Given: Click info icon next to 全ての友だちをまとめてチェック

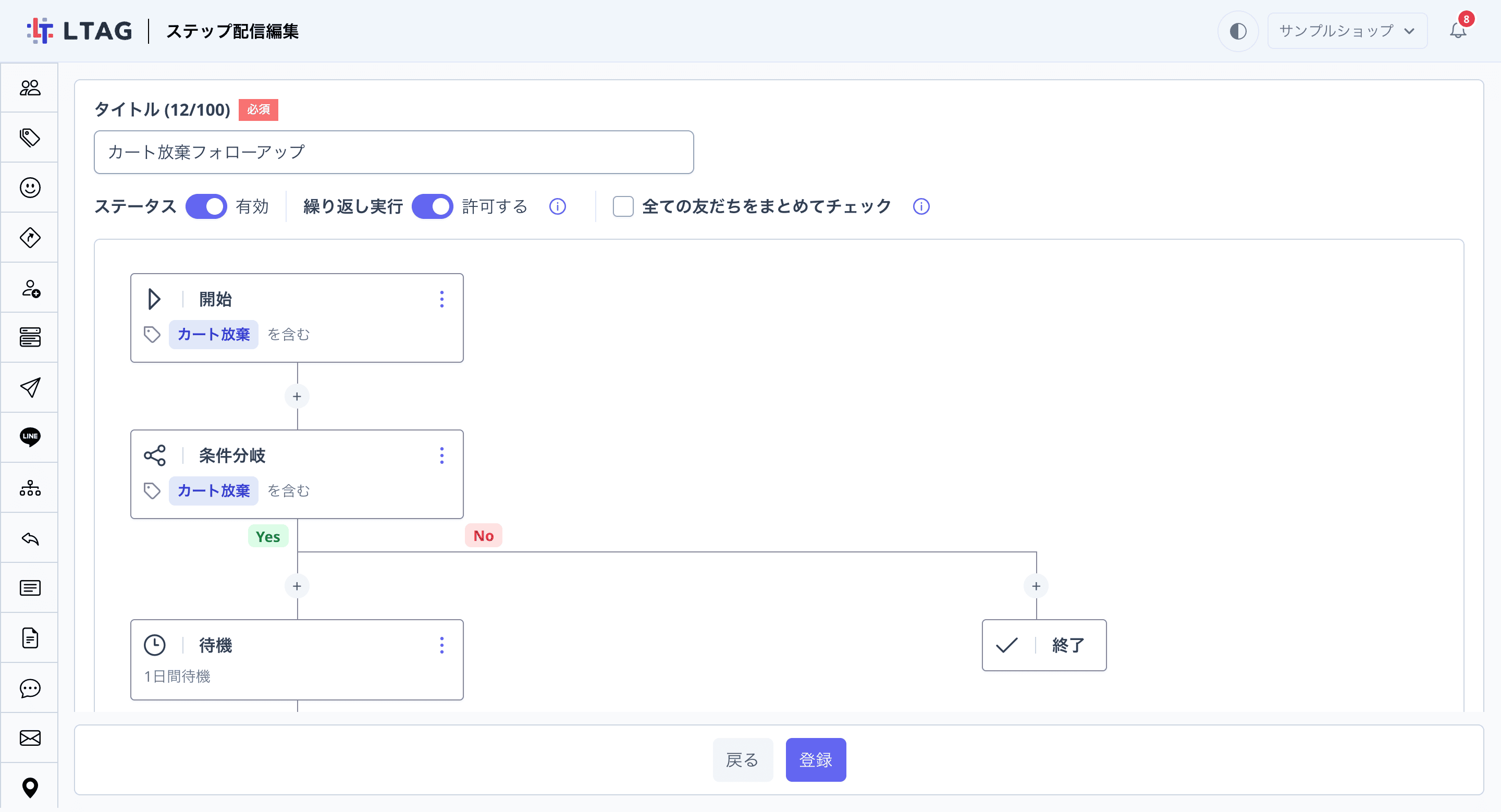Looking at the screenshot, I should coord(921,206).
